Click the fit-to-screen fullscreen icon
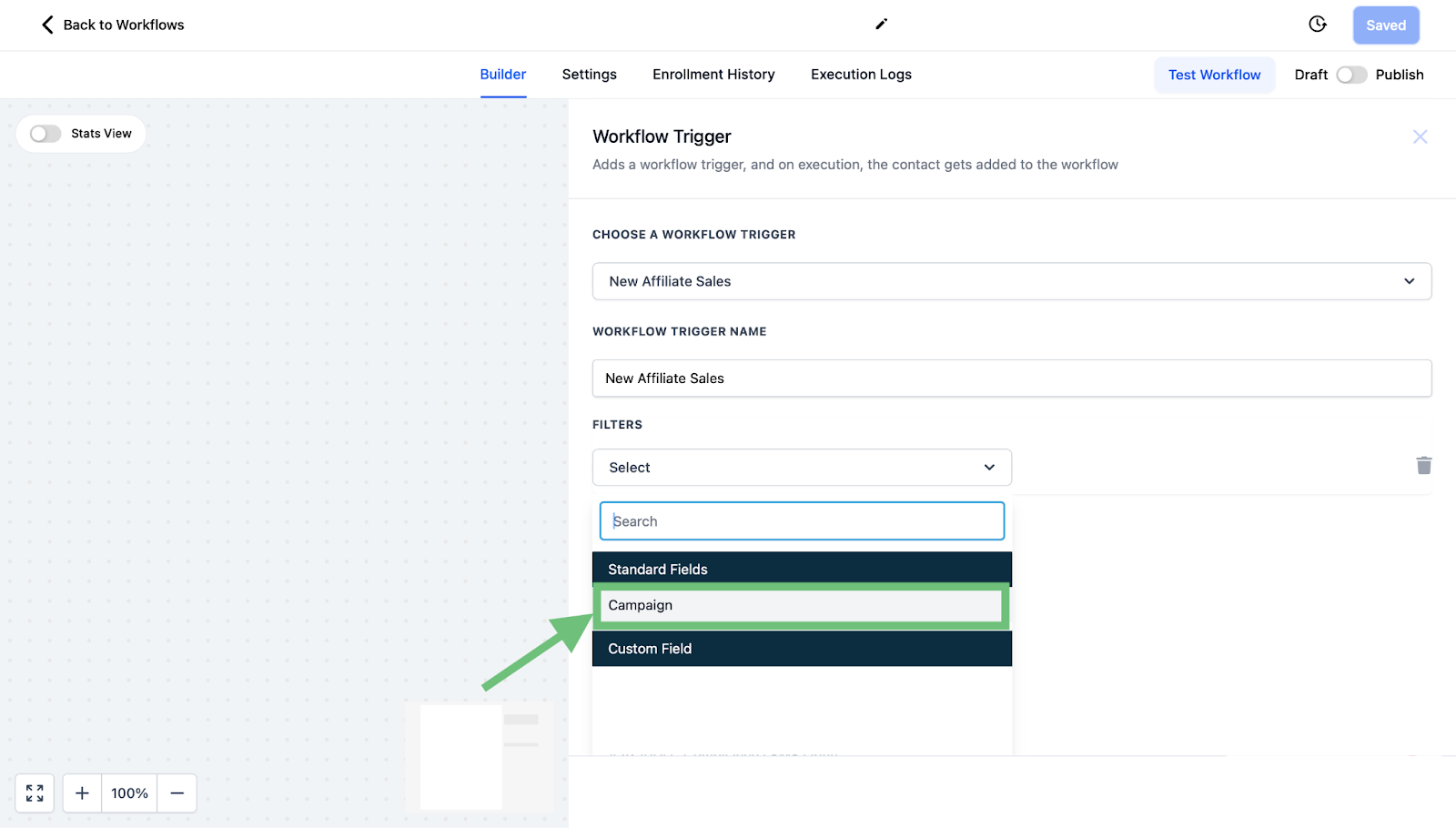 coord(35,793)
